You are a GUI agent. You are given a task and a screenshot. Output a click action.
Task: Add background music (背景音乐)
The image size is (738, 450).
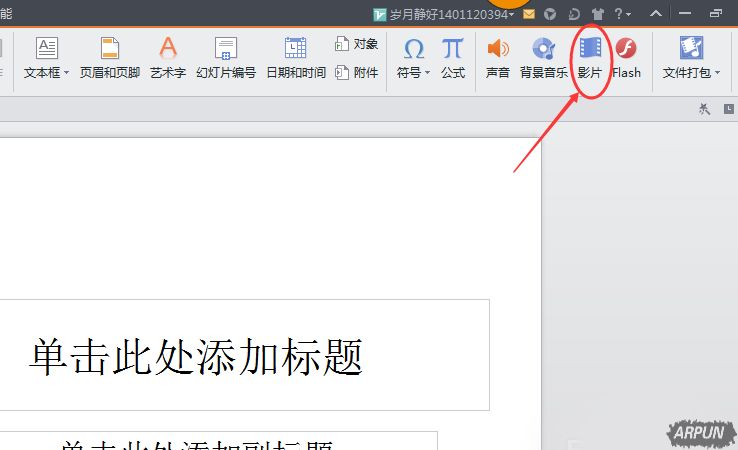point(543,57)
